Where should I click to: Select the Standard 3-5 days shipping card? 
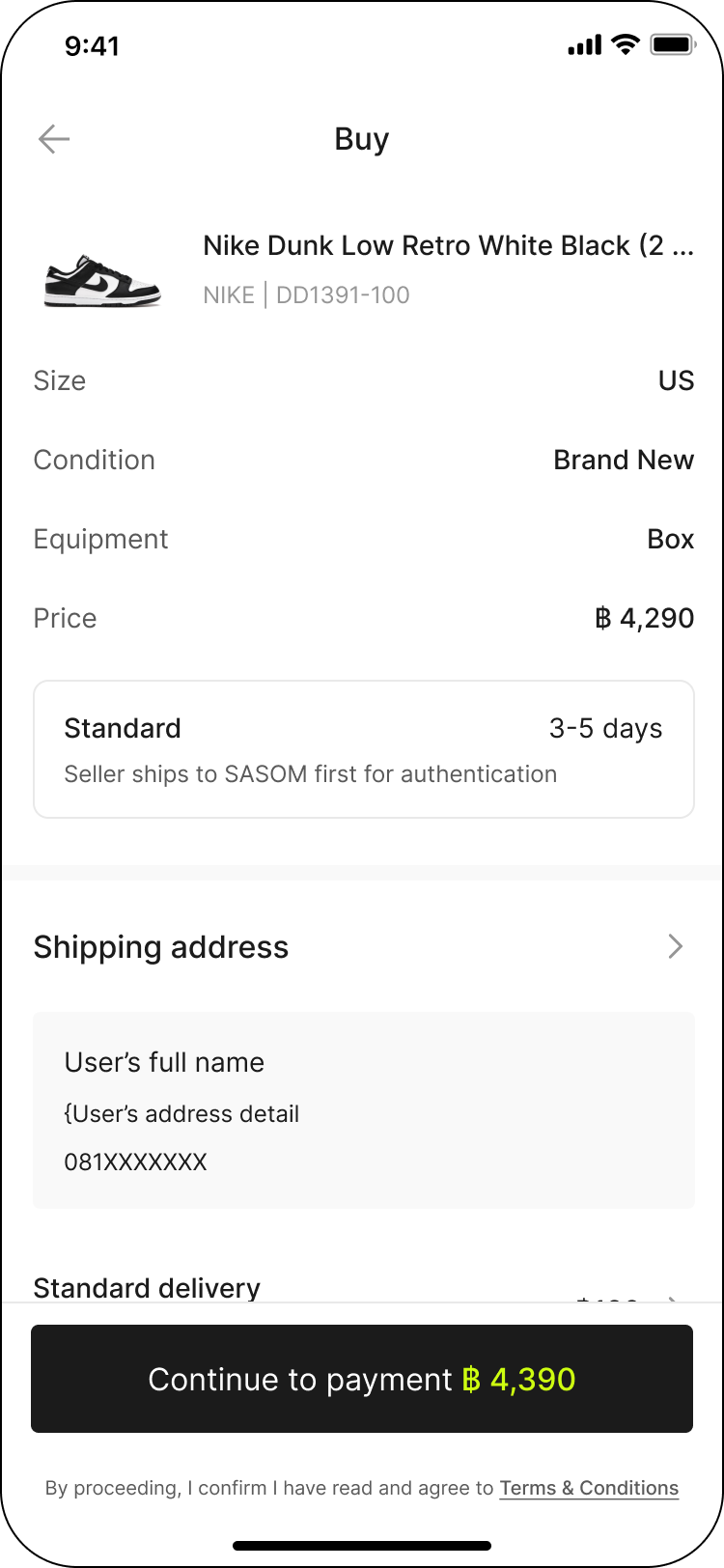363,749
